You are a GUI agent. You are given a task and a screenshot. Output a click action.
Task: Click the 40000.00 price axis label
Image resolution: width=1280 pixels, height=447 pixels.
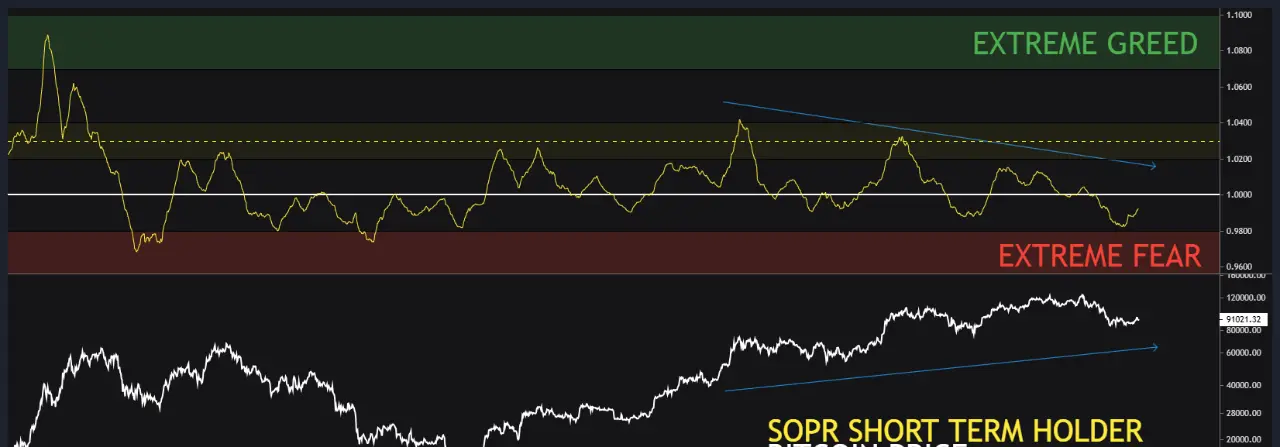(1243, 385)
